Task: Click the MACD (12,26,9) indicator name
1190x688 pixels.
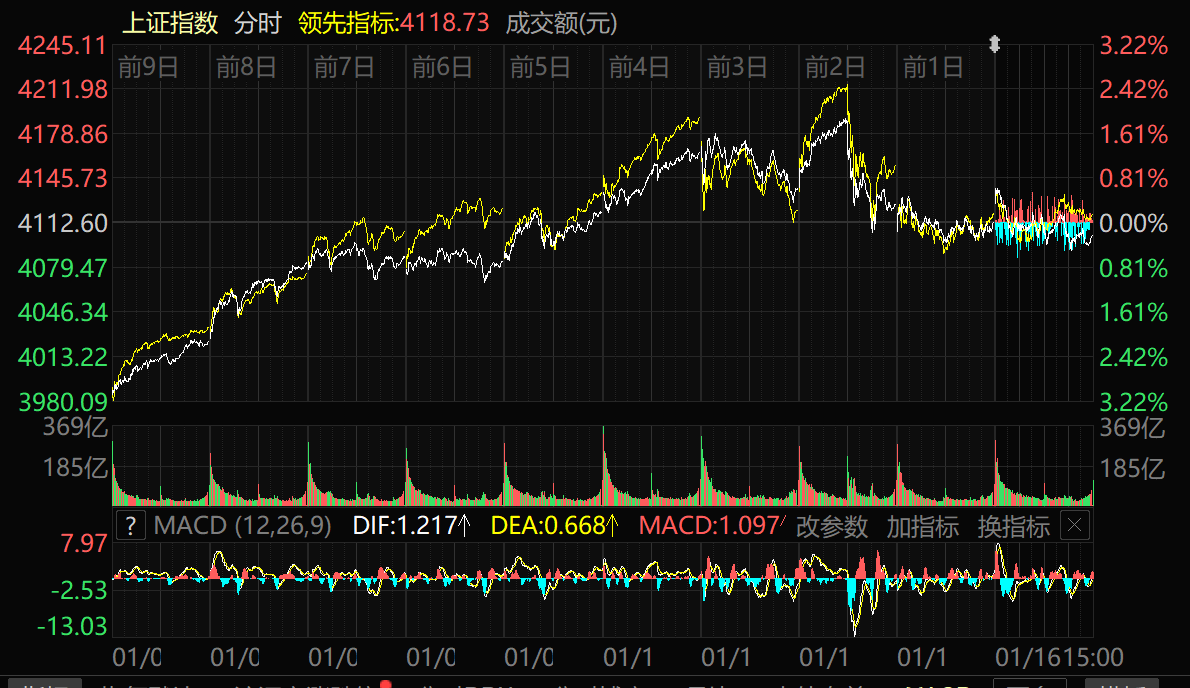Action: point(242,526)
